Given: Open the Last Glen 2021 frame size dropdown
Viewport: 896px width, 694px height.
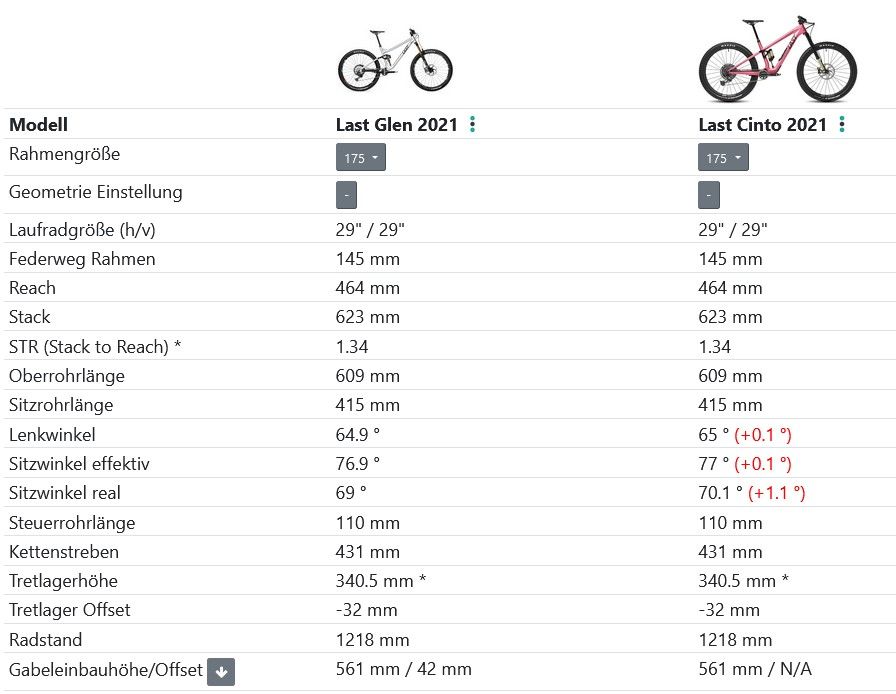Looking at the screenshot, I should point(360,158).
